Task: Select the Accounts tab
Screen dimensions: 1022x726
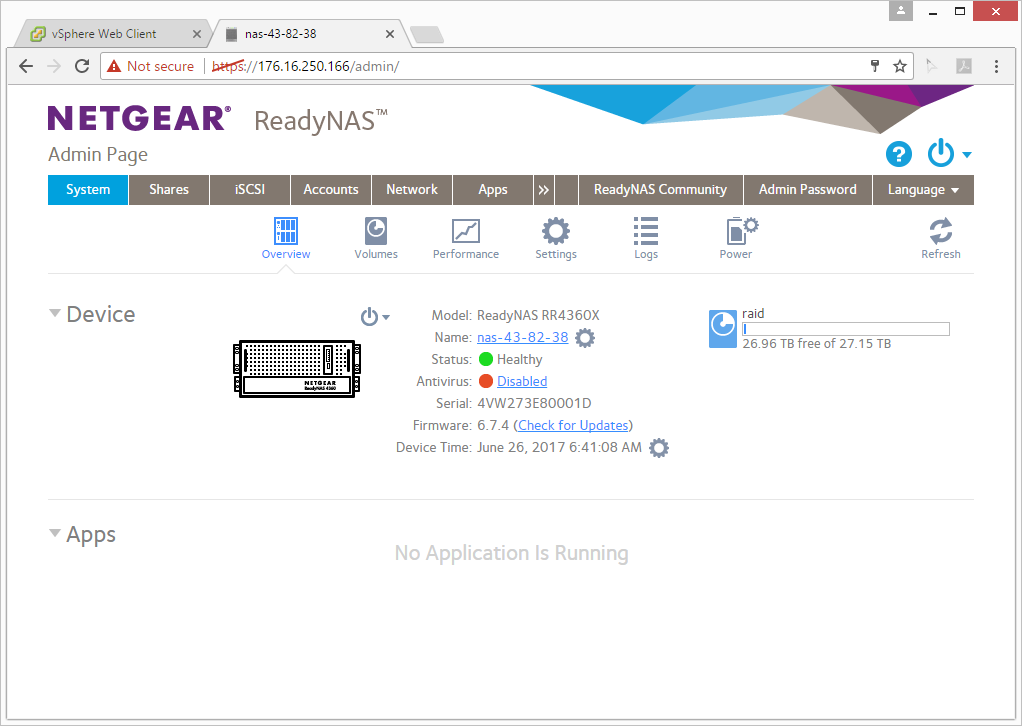Action: coord(330,190)
